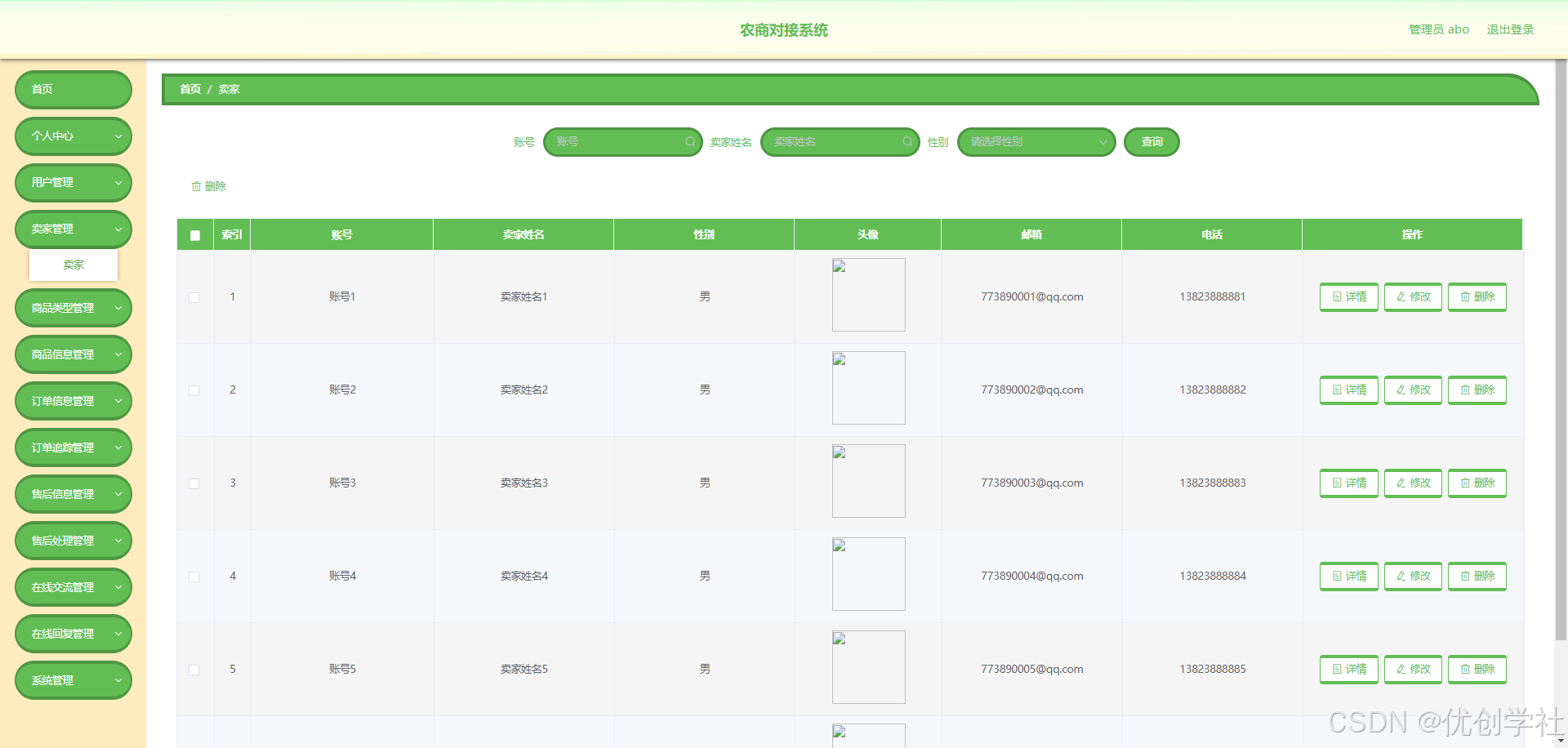The image size is (1568, 748).
Task: Expand 订单追踪管理 sidebar menu
Action: tap(73, 447)
